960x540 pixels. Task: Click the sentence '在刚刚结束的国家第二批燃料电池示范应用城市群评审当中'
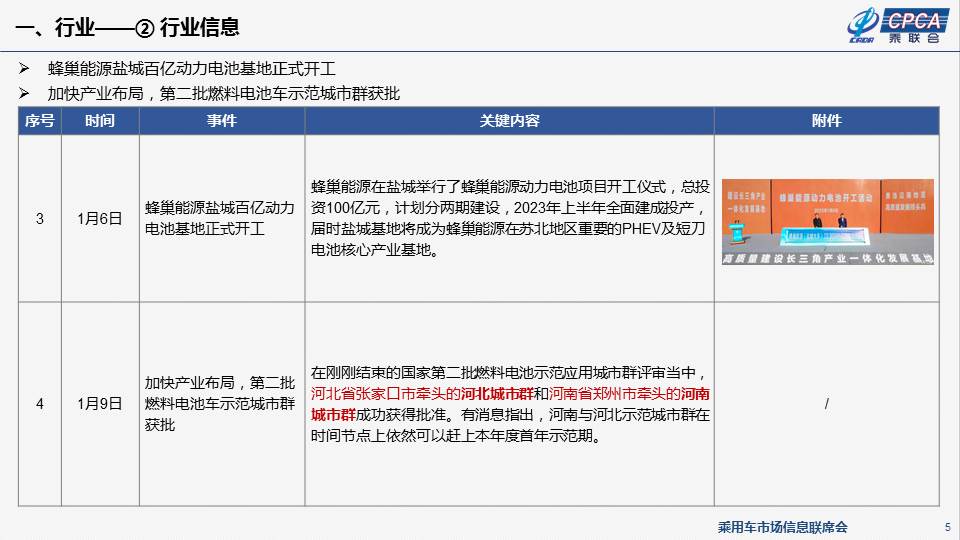[503, 373]
